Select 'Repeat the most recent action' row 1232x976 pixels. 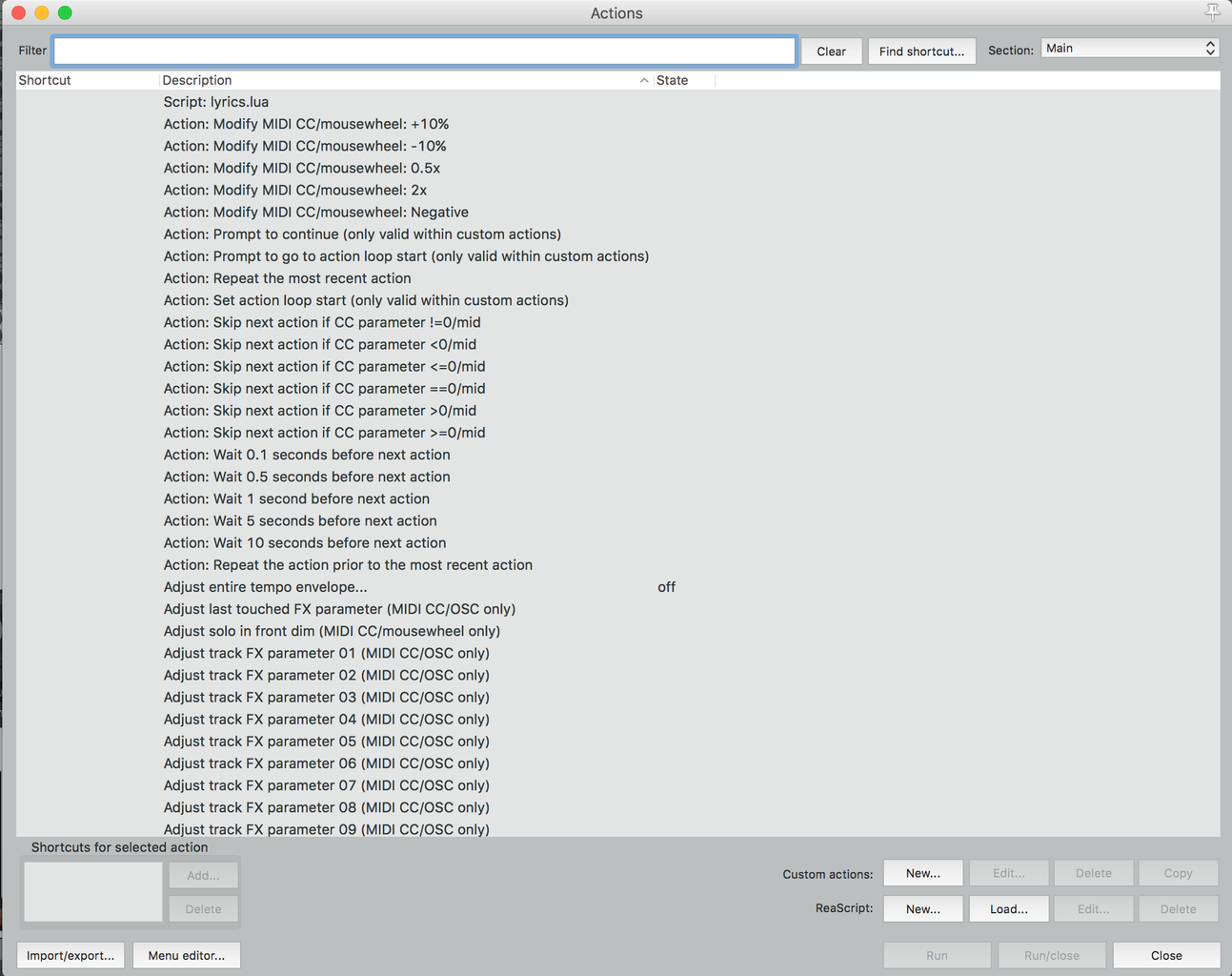(x=617, y=278)
